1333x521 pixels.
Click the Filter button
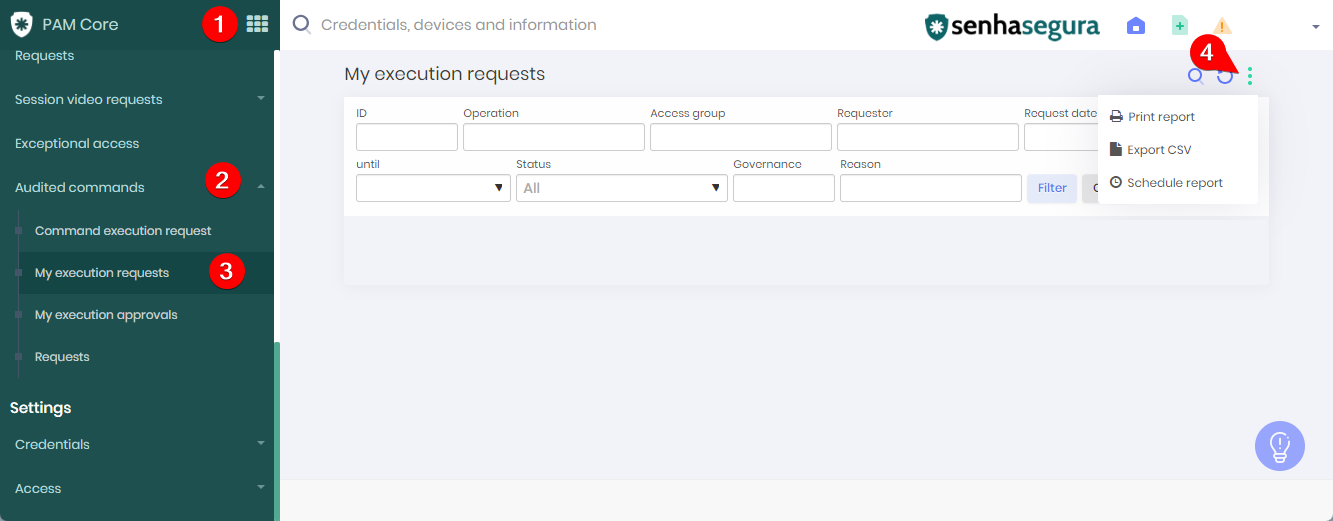pos(1052,188)
